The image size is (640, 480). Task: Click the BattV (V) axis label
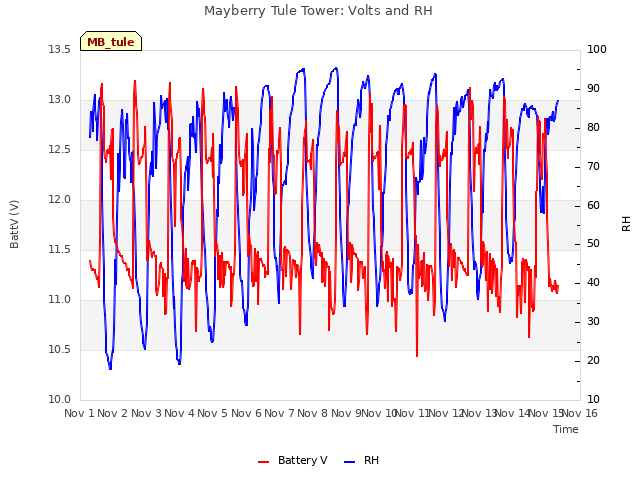click(x=14, y=224)
